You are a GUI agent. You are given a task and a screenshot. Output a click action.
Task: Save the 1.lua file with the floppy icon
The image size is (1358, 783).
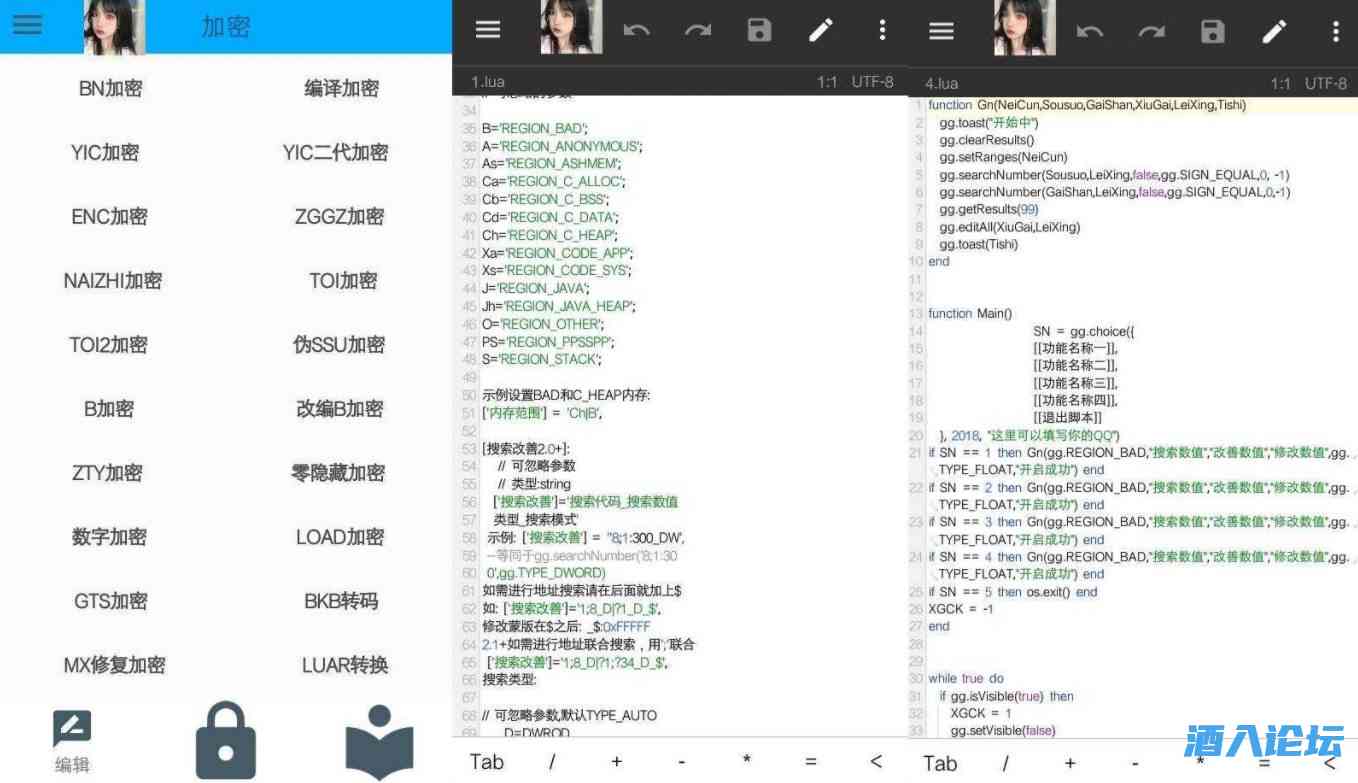pyautogui.click(x=759, y=30)
